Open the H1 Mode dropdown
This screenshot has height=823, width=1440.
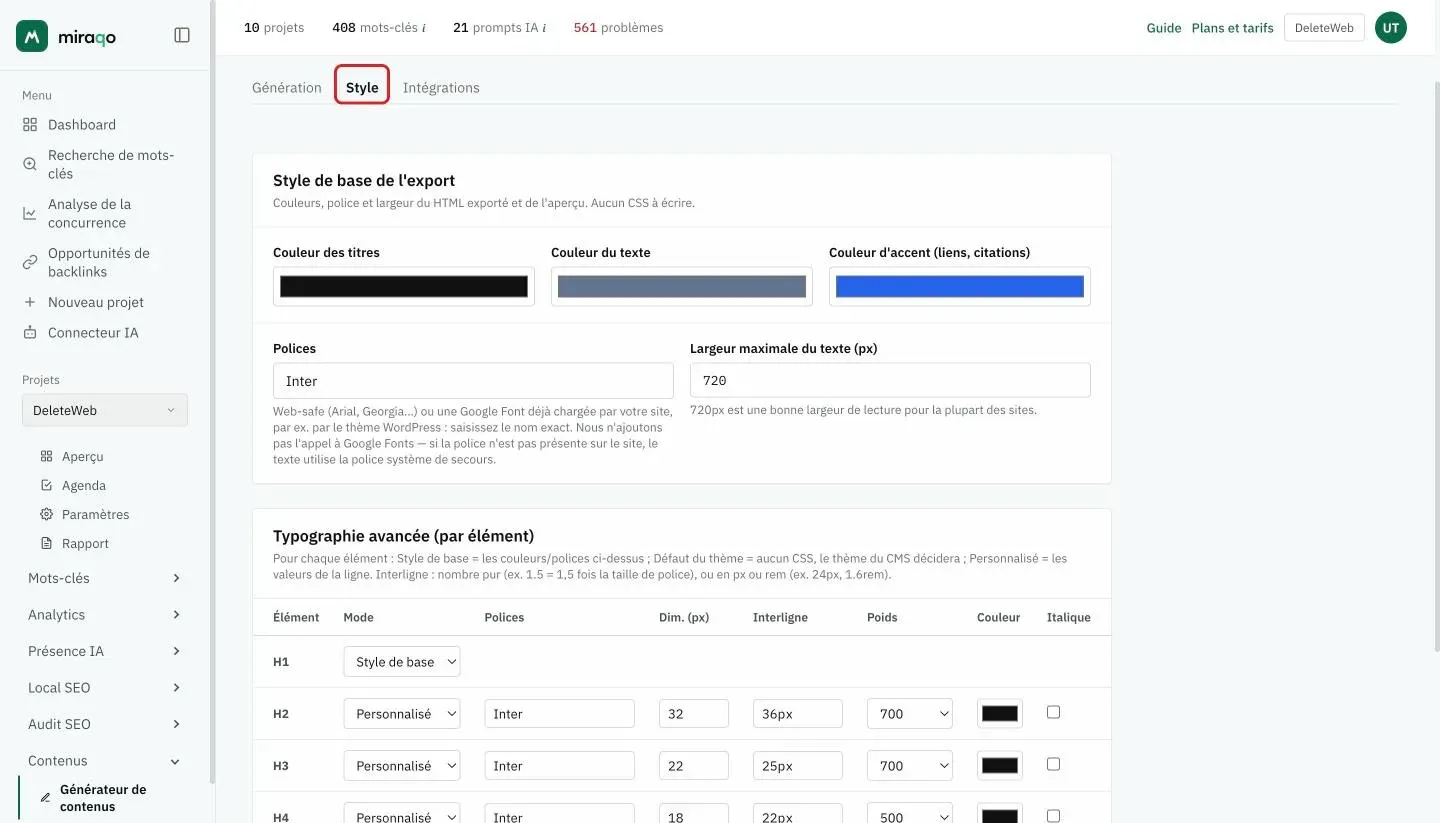(x=402, y=662)
